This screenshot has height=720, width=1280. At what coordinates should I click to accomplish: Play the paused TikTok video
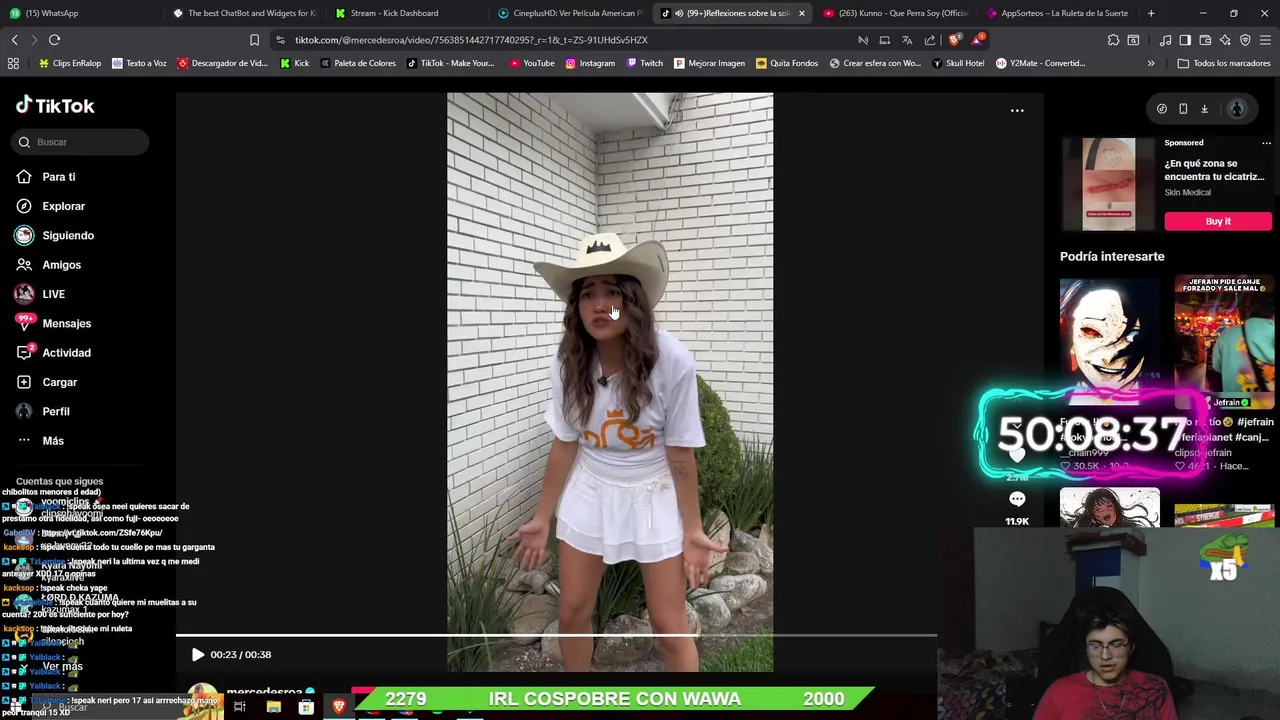(197, 655)
